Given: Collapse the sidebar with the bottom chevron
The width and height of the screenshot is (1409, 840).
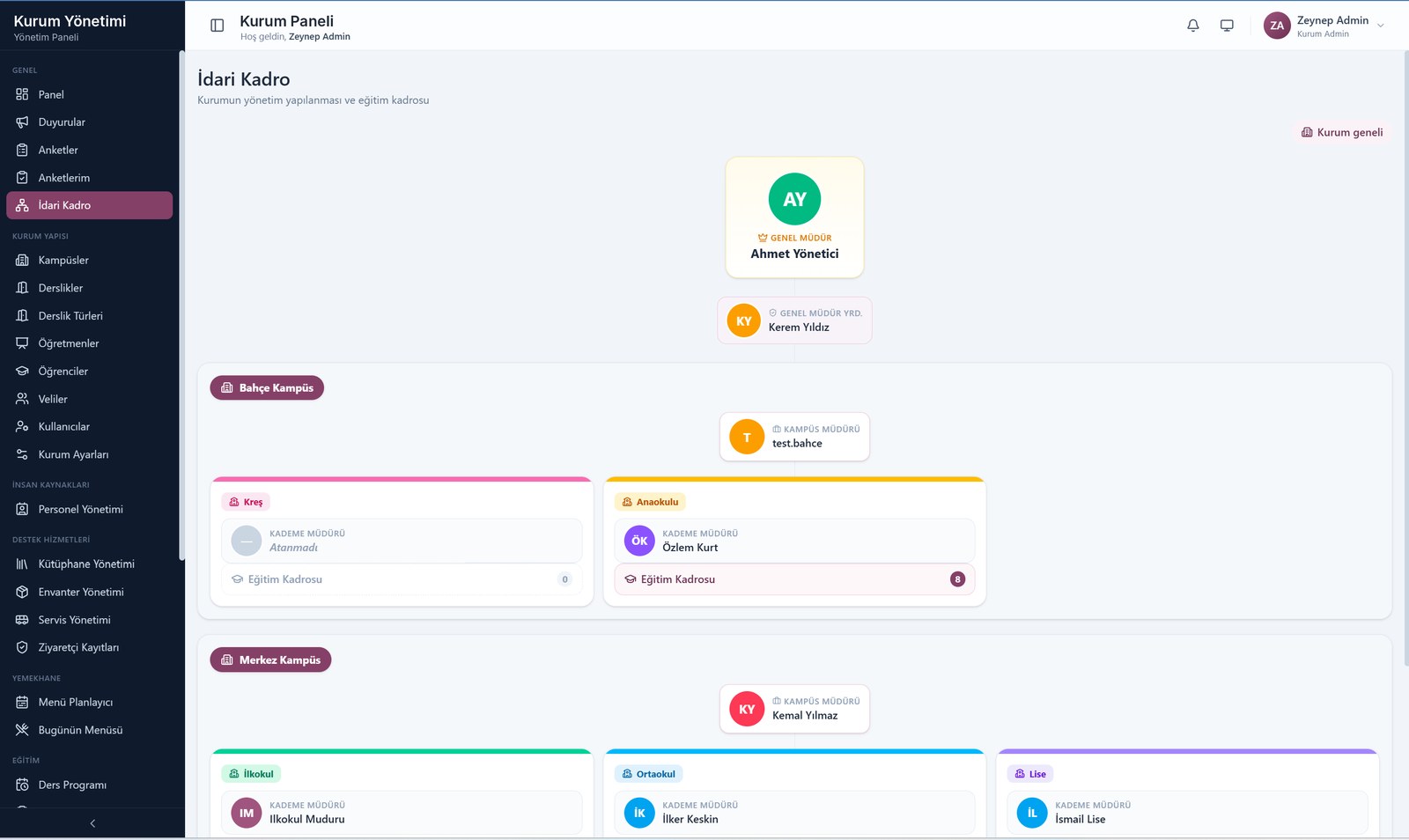Looking at the screenshot, I should coord(92,823).
